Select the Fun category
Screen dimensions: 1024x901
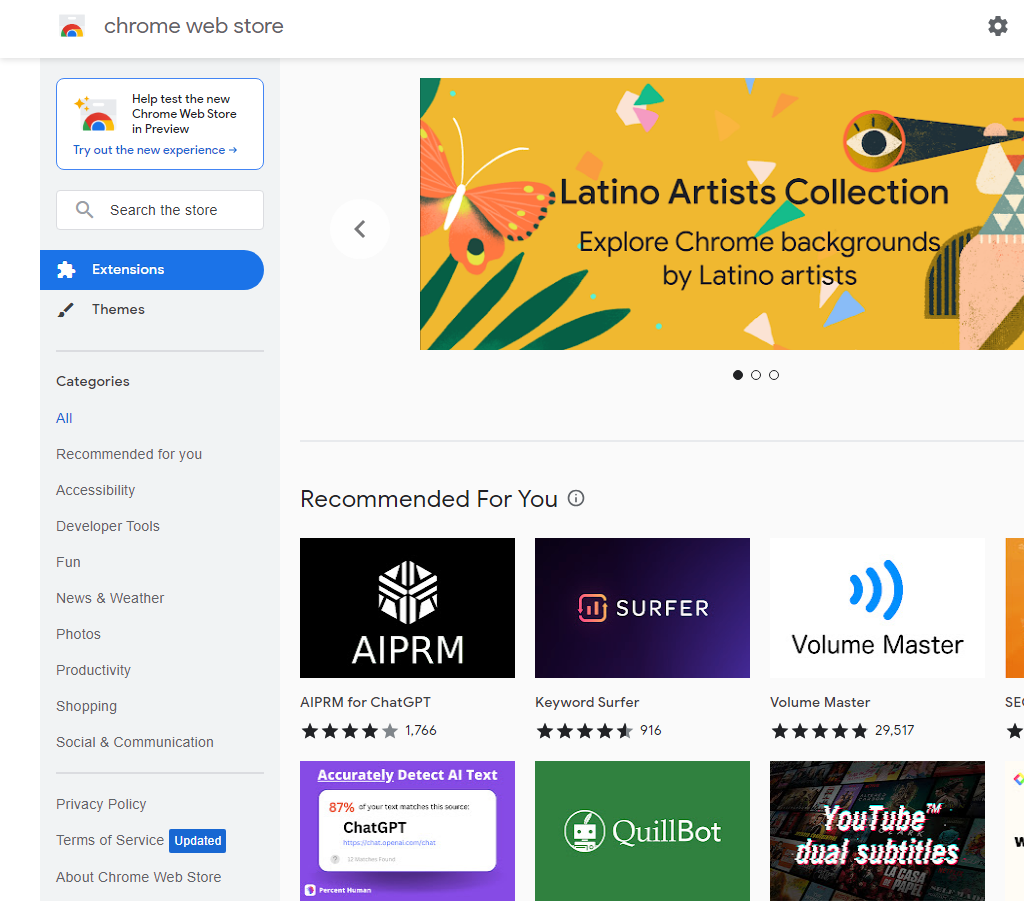coord(68,561)
